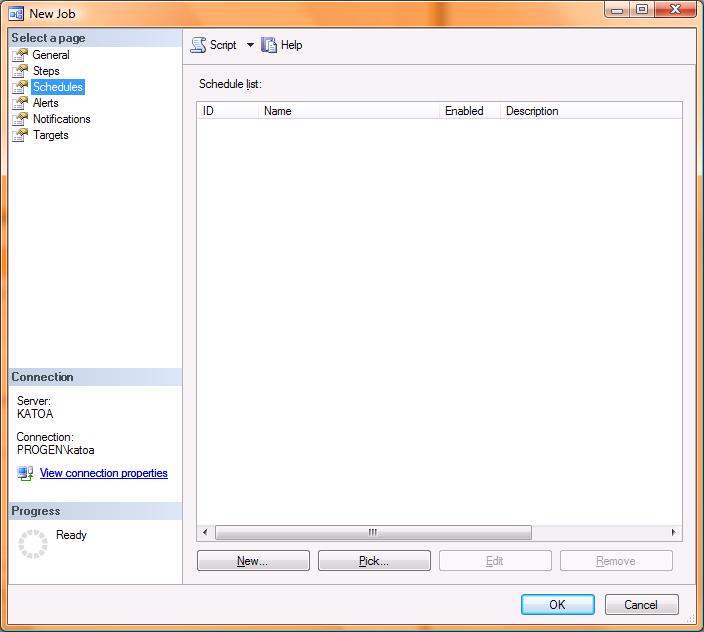This screenshot has height=632, width=704.
Task: Confirm the job with OK
Action: coord(558,605)
